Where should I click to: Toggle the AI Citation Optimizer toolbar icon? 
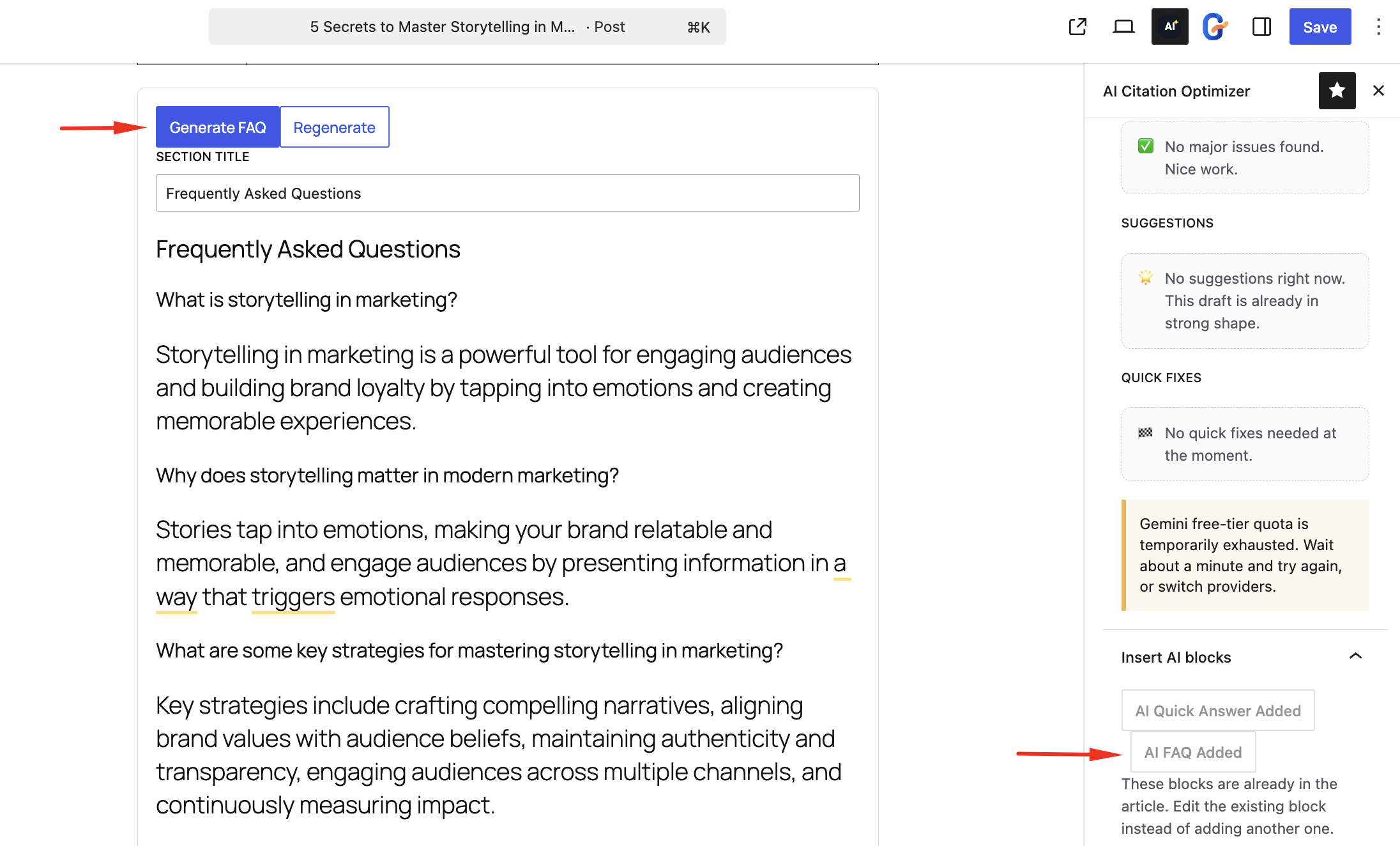pyautogui.click(x=1169, y=27)
